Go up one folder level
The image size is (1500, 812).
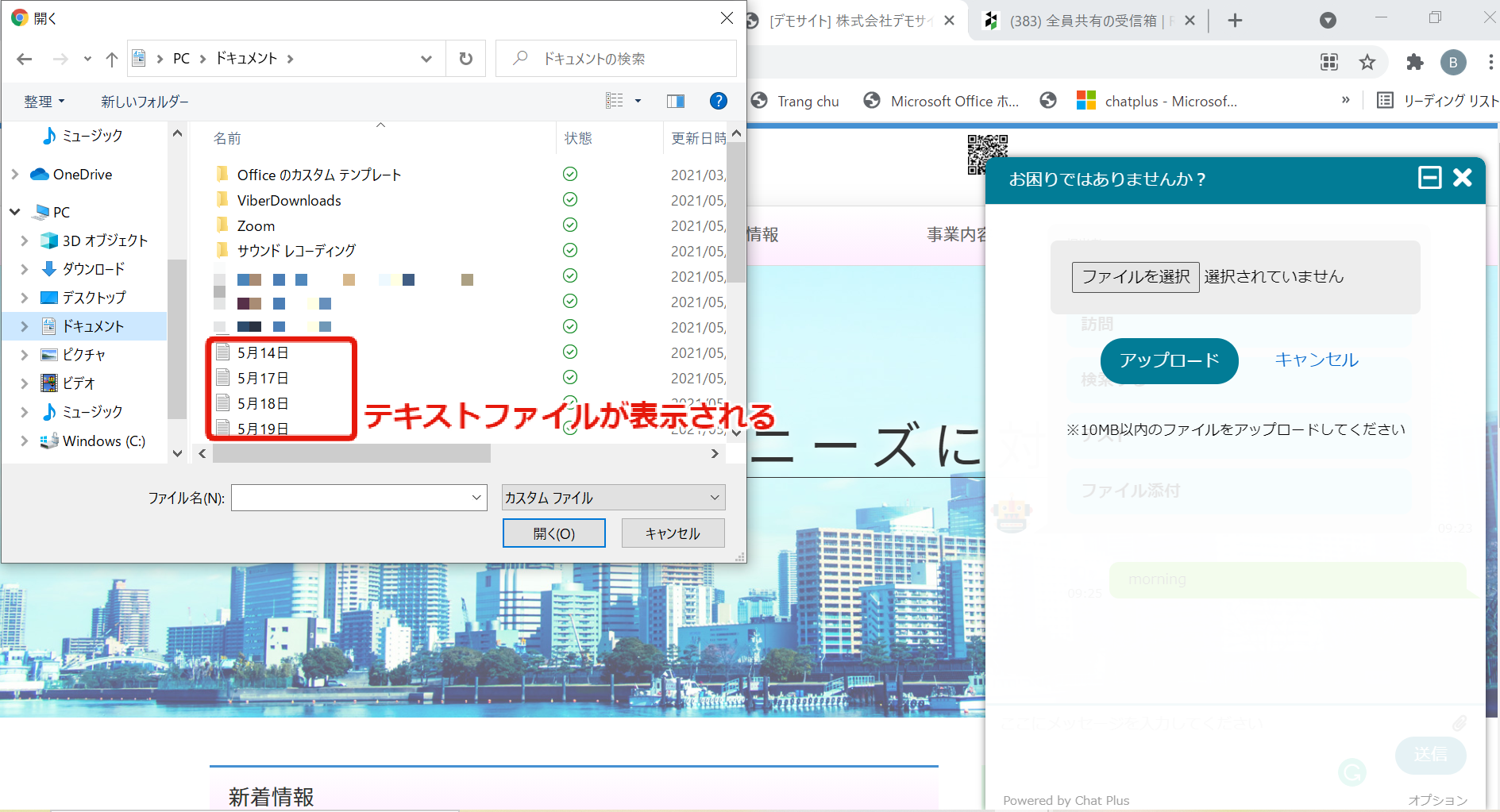(x=112, y=59)
